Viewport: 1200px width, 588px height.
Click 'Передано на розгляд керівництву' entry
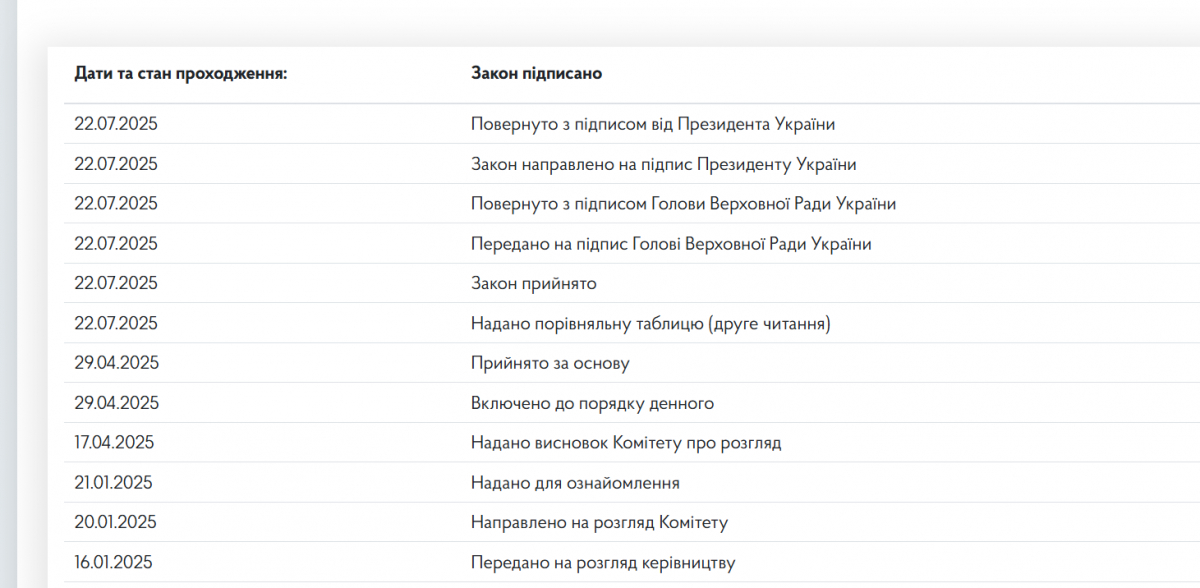[x=603, y=563]
